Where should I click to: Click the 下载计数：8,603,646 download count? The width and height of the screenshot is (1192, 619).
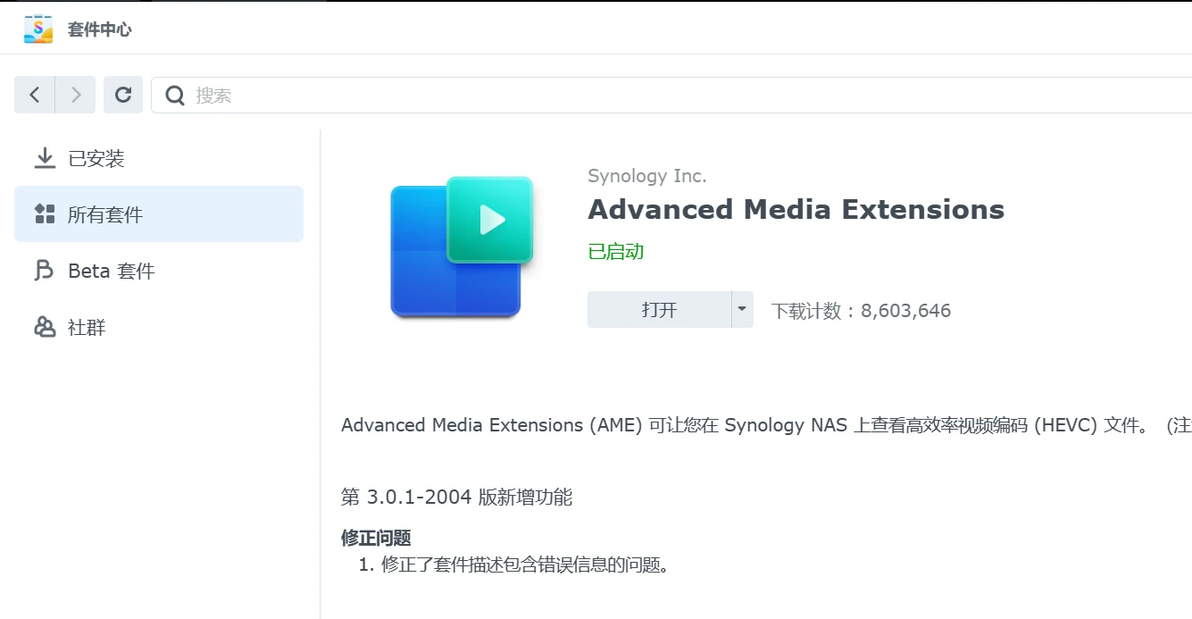tap(861, 310)
